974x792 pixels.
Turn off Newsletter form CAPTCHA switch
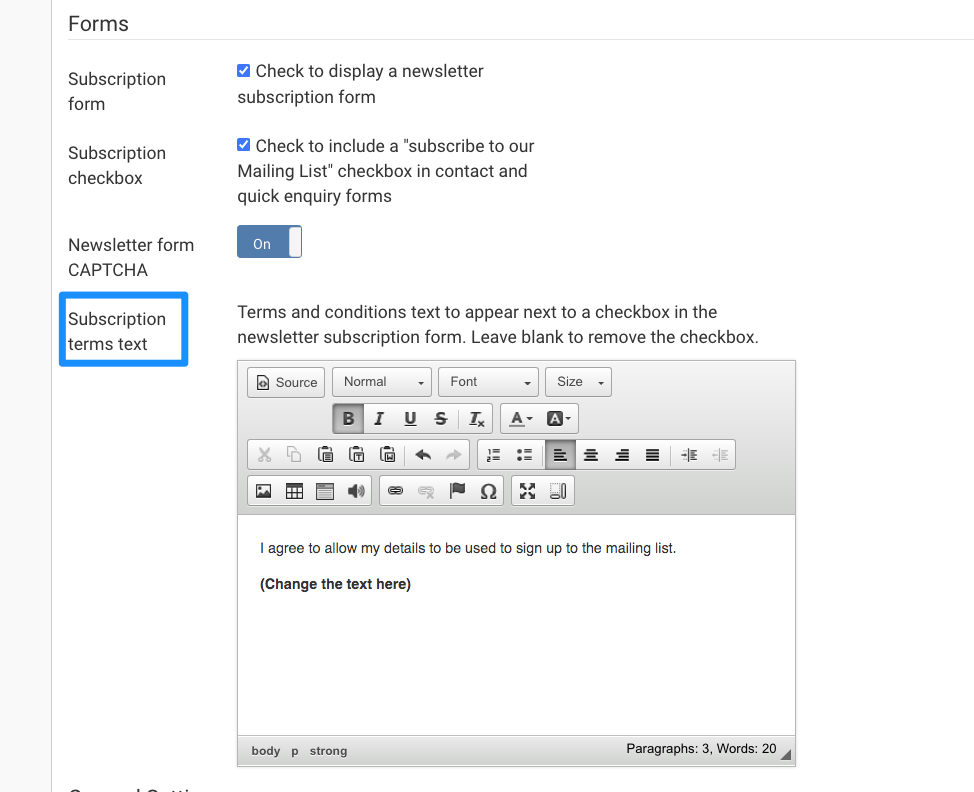tap(269, 243)
